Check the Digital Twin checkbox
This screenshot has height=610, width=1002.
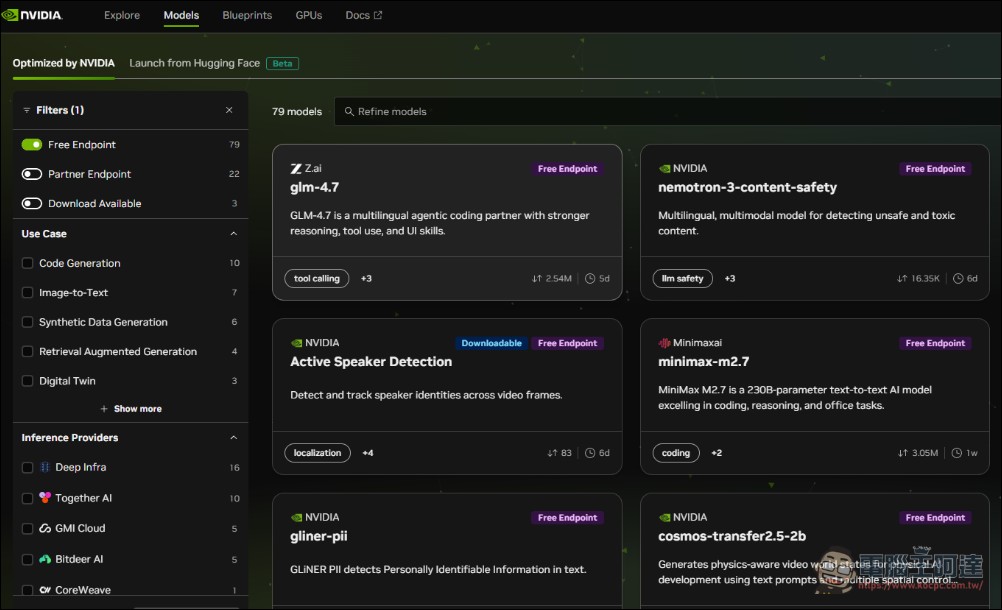click(x=27, y=381)
